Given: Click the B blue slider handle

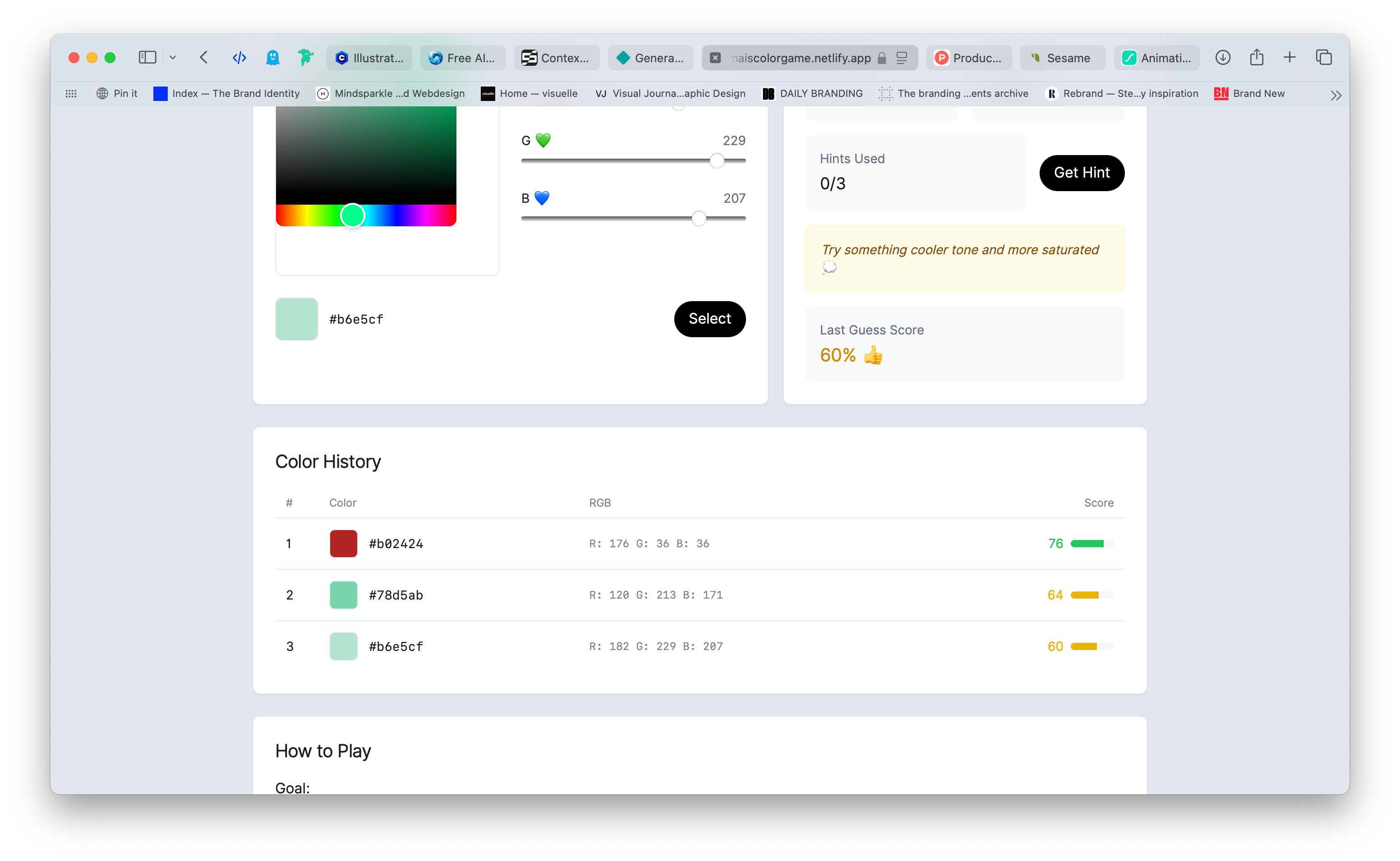Looking at the screenshot, I should (x=699, y=219).
